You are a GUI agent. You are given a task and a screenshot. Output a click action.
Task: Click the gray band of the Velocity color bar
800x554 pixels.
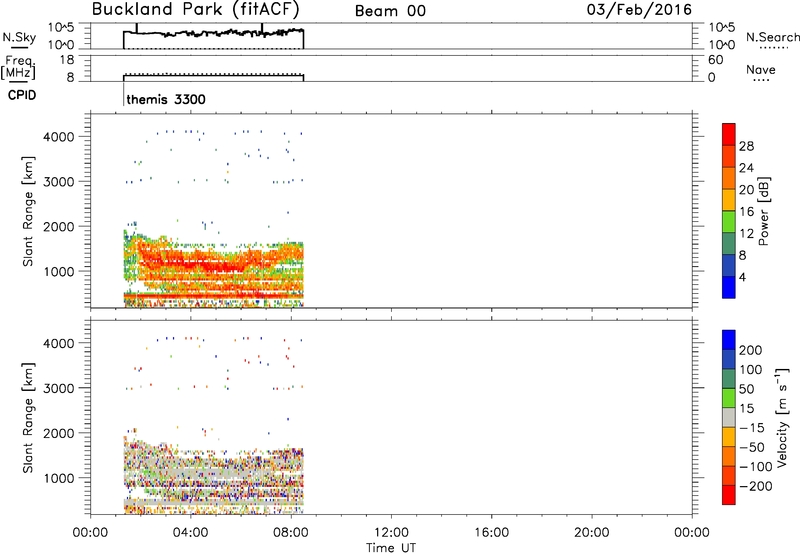point(729,418)
